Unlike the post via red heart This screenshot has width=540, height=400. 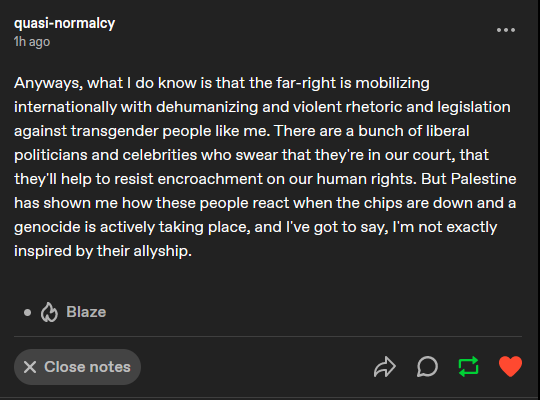tap(510, 366)
